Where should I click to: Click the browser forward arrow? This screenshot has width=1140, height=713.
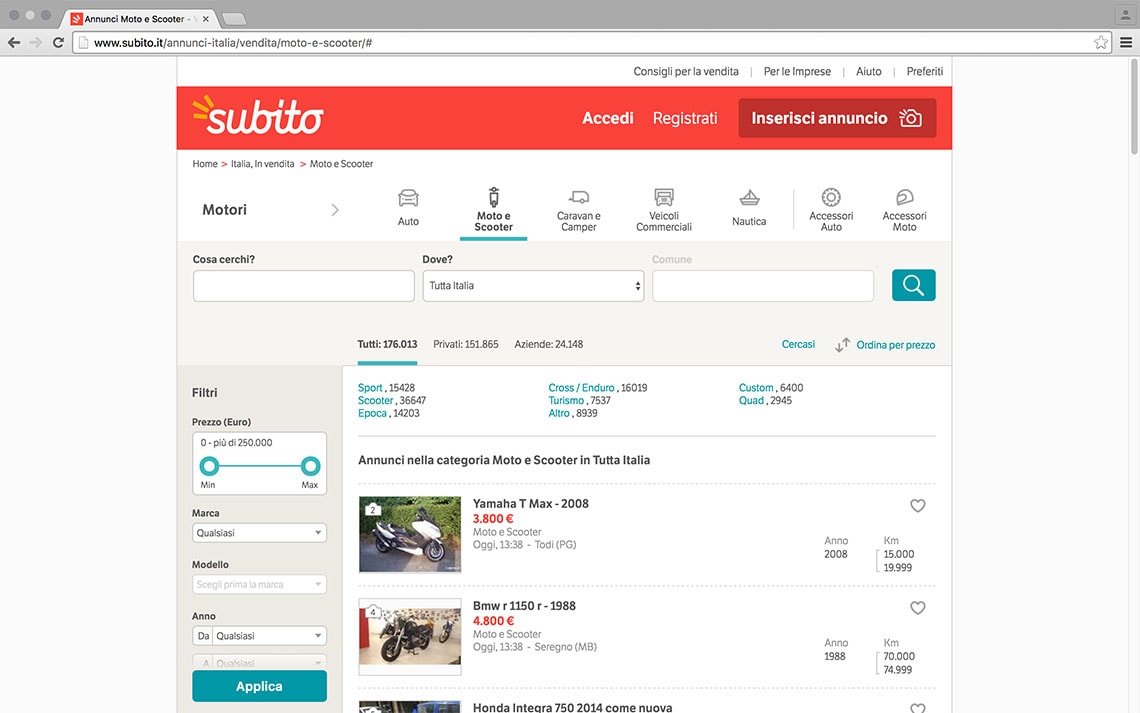(36, 42)
